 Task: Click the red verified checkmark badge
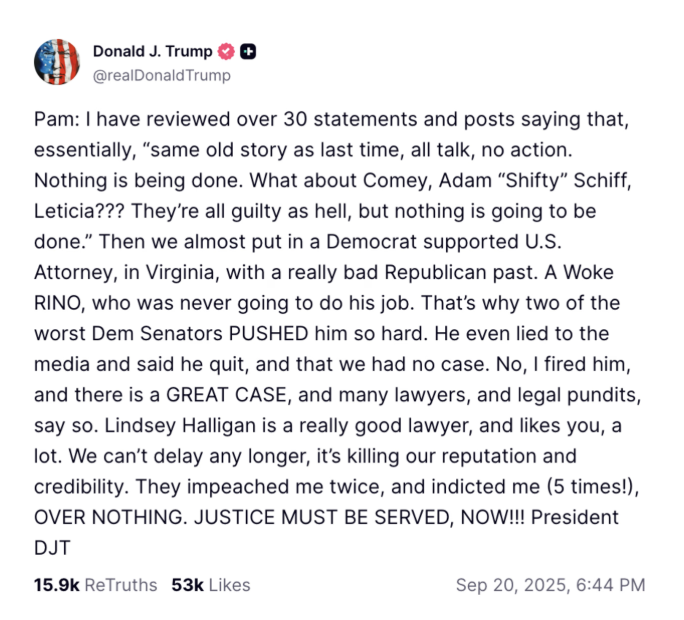coord(227,52)
